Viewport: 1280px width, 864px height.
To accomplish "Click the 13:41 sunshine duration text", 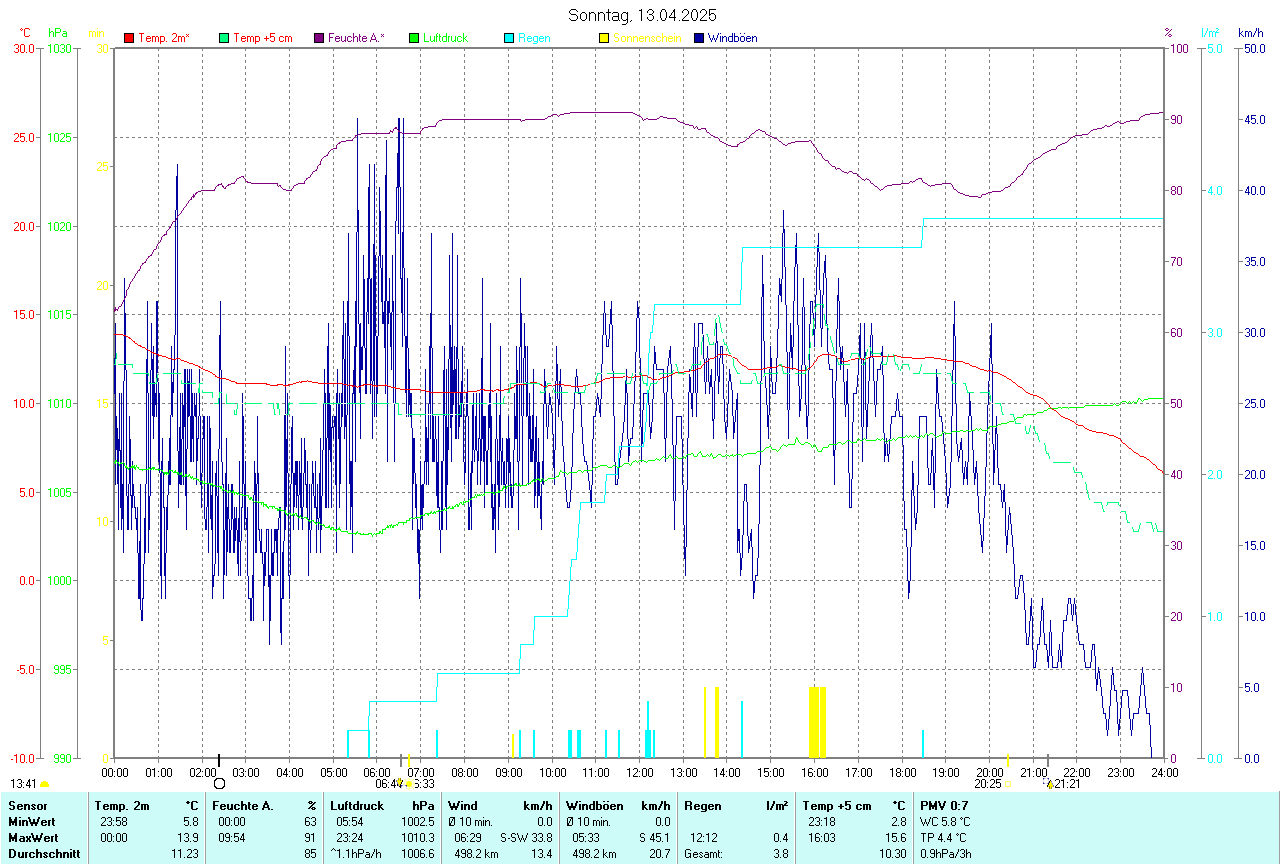I will (x=24, y=784).
